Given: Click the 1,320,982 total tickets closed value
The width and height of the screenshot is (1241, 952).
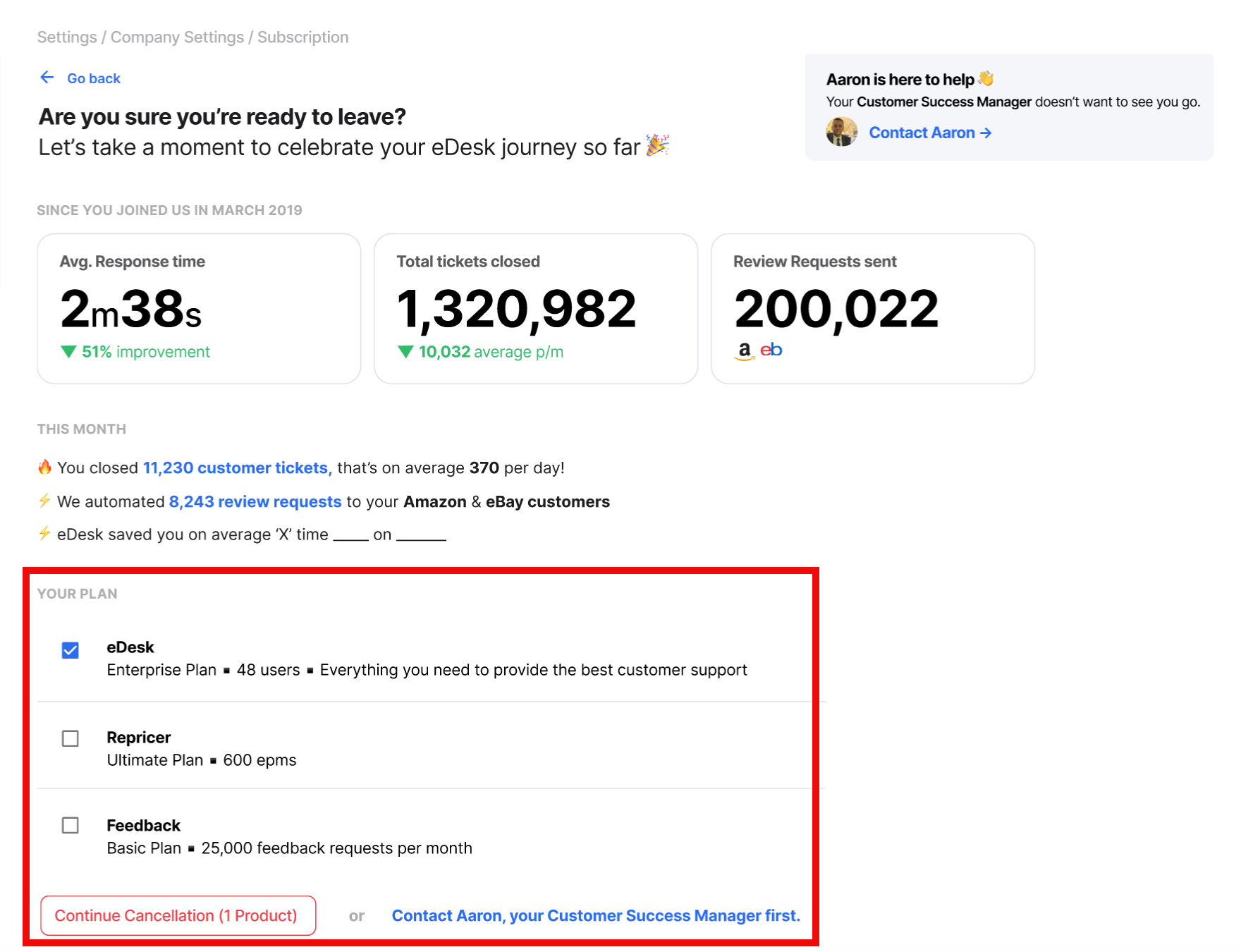Looking at the screenshot, I should click(516, 309).
